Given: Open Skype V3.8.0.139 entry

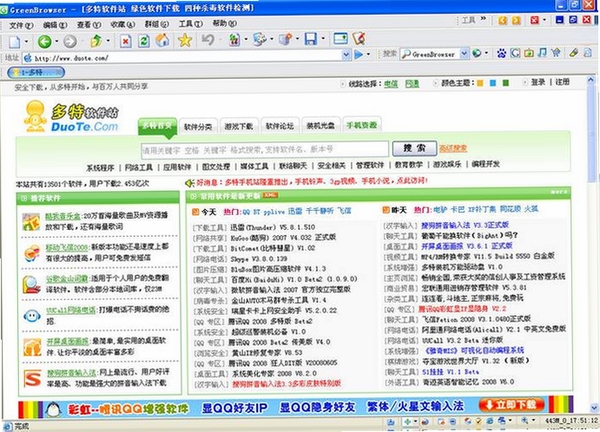Looking at the screenshot, I should [259, 259].
